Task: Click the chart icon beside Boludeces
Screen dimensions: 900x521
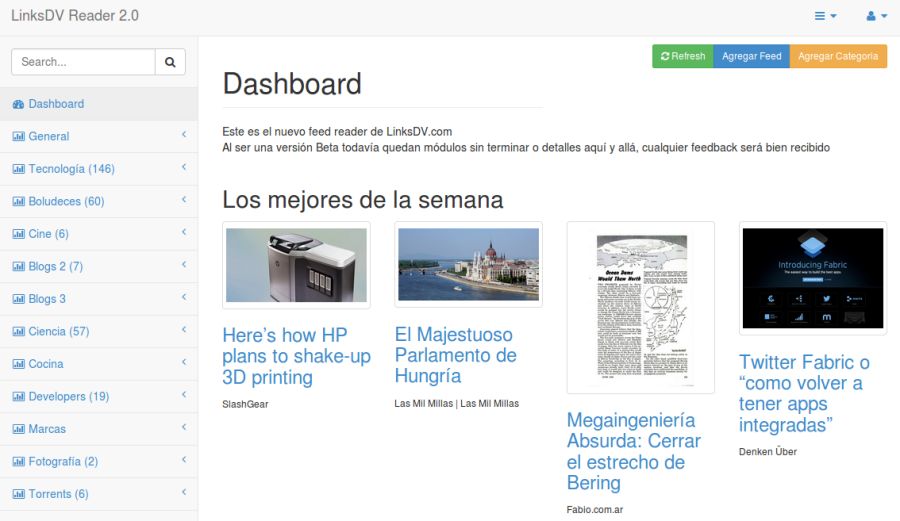Action: [18, 201]
